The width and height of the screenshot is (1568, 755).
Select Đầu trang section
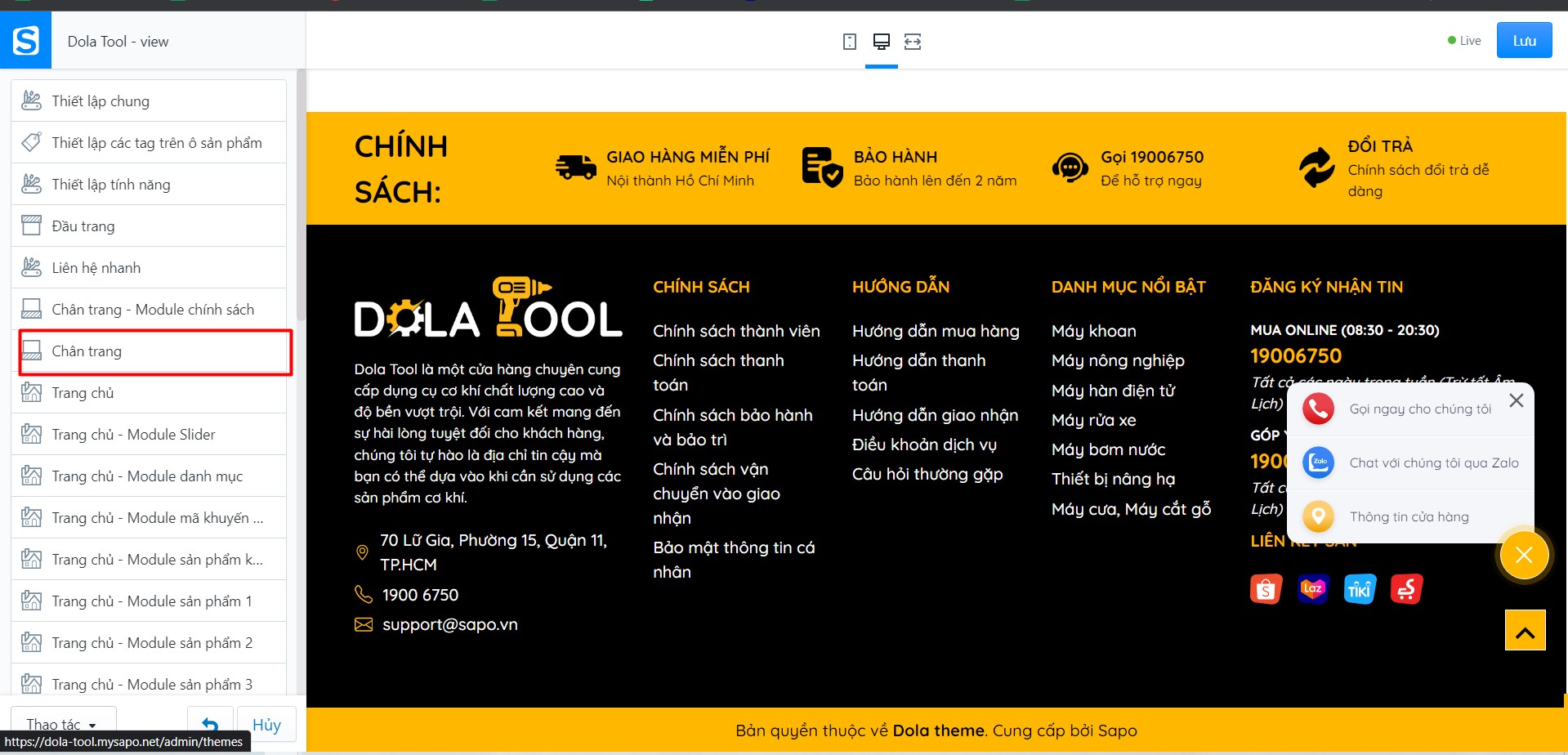pos(149,226)
